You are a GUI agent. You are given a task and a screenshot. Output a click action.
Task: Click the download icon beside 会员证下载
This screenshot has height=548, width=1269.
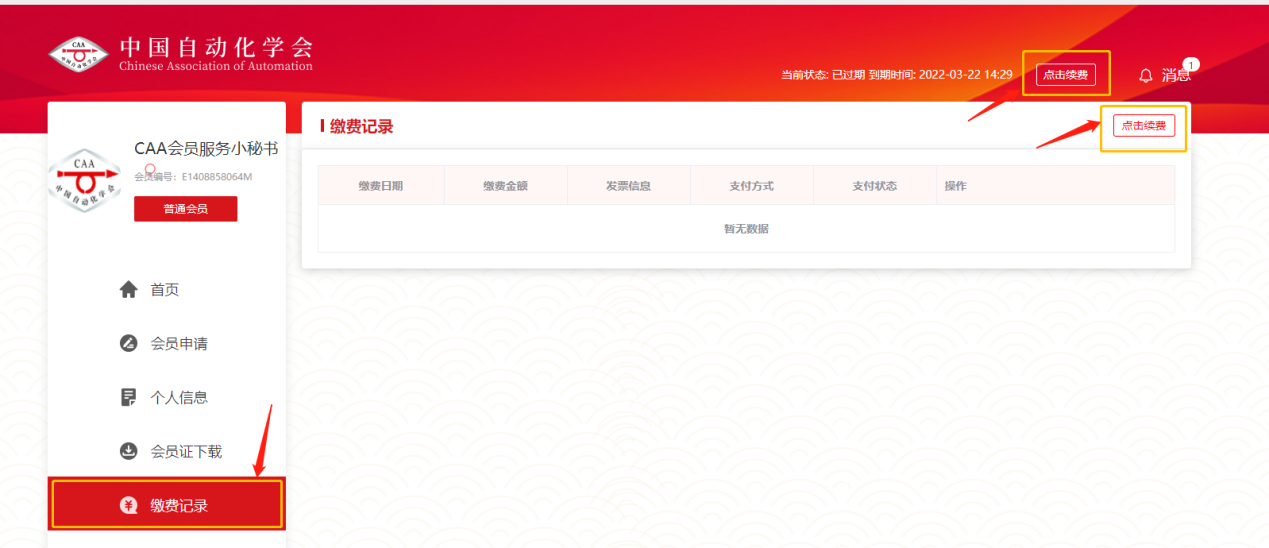tap(128, 451)
